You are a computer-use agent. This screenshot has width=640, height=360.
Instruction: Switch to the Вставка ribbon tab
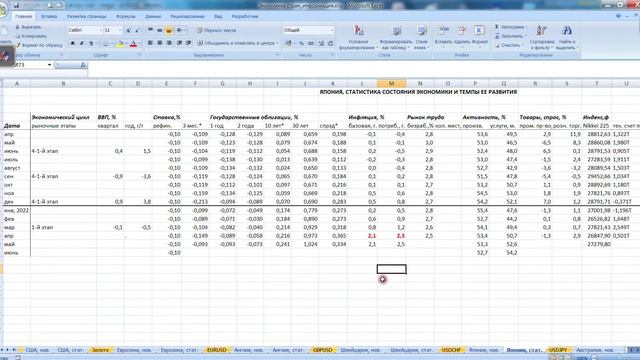(x=49, y=16)
